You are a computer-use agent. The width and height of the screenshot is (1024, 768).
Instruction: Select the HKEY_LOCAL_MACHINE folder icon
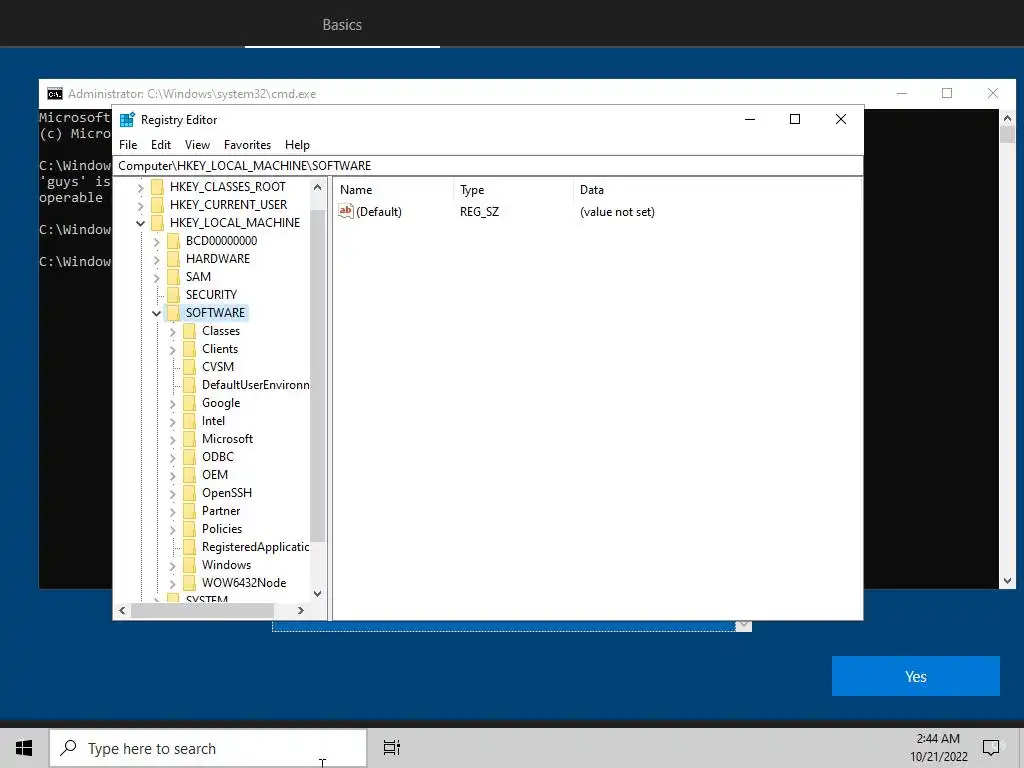[x=157, y=223]
